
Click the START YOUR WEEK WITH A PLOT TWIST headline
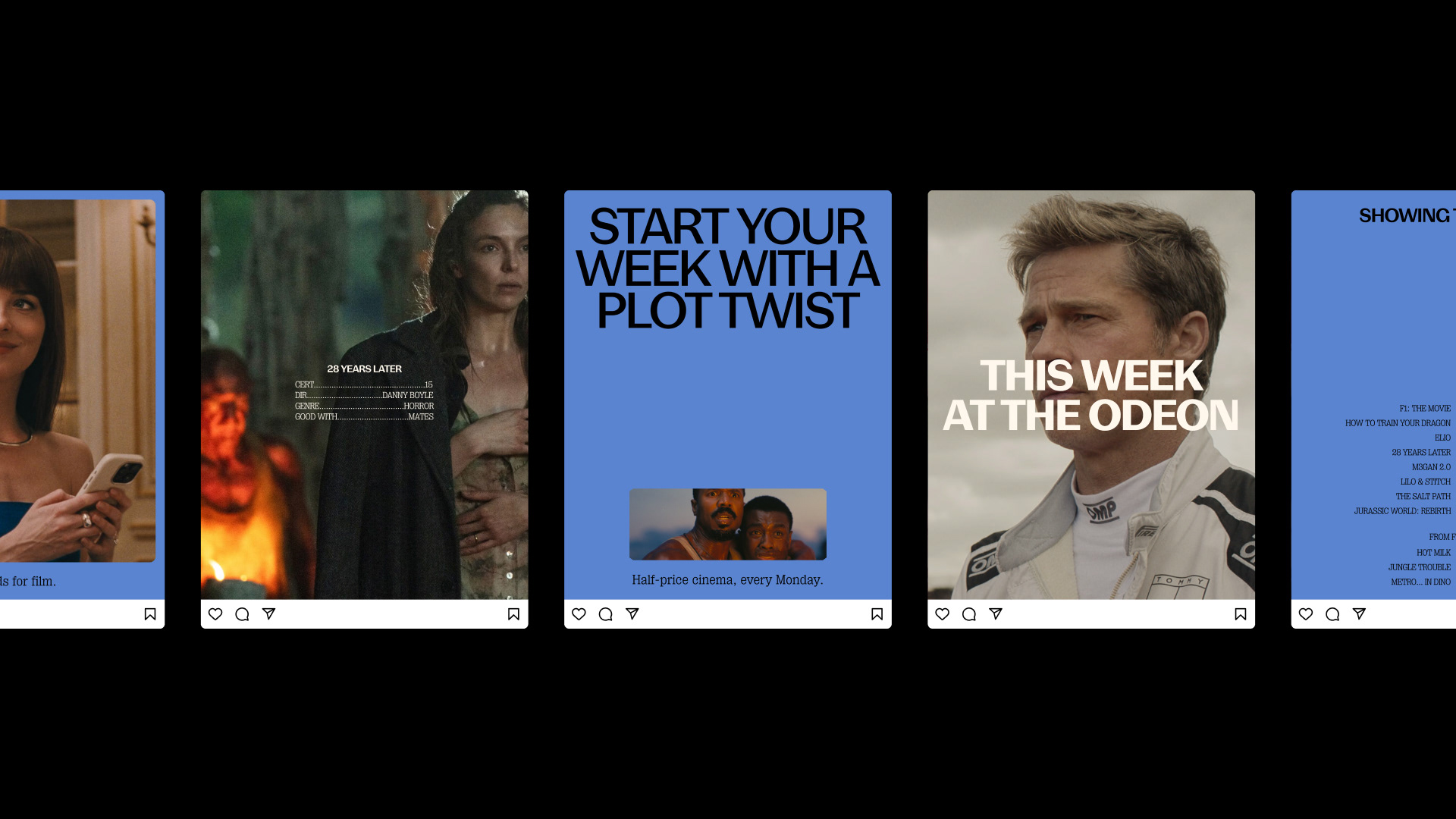tap(727, 268)
